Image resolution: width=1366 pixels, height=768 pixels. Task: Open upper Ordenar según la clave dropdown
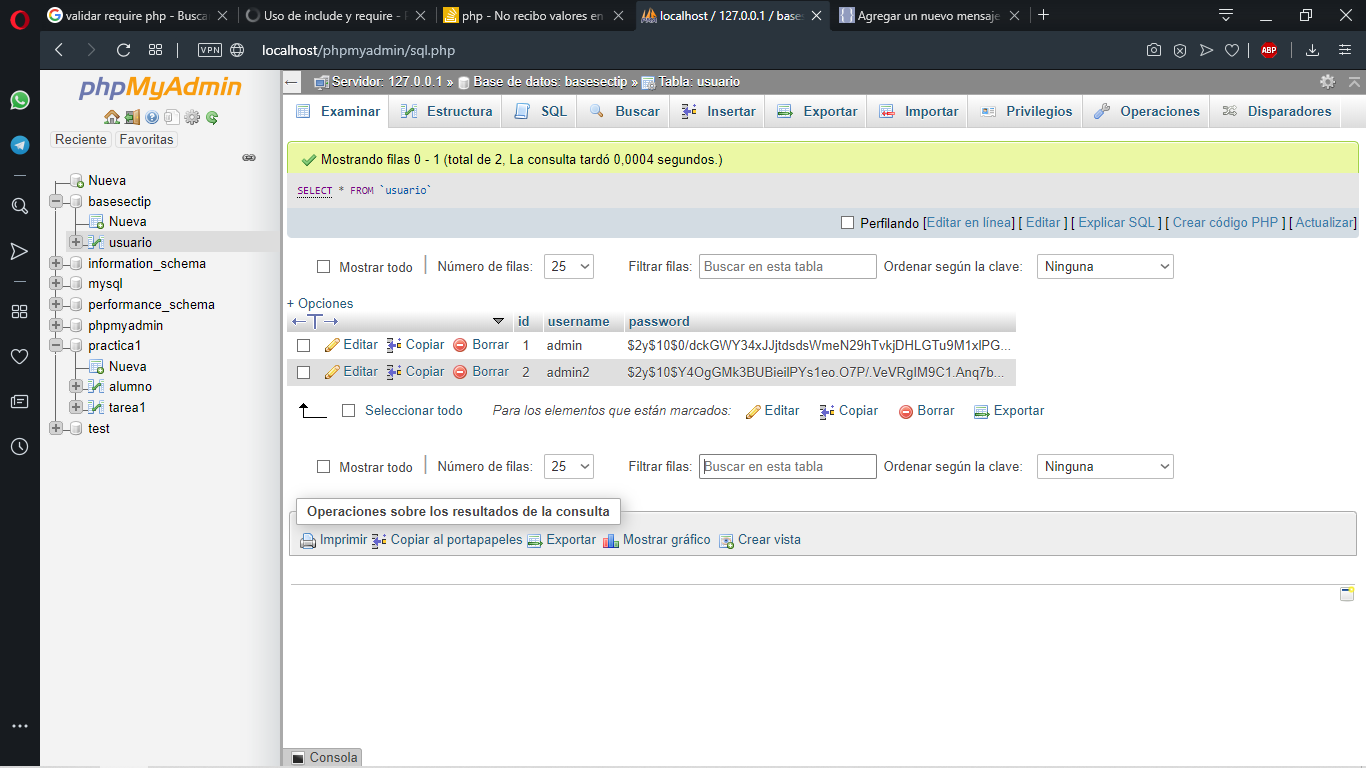tap(1106, 267)
